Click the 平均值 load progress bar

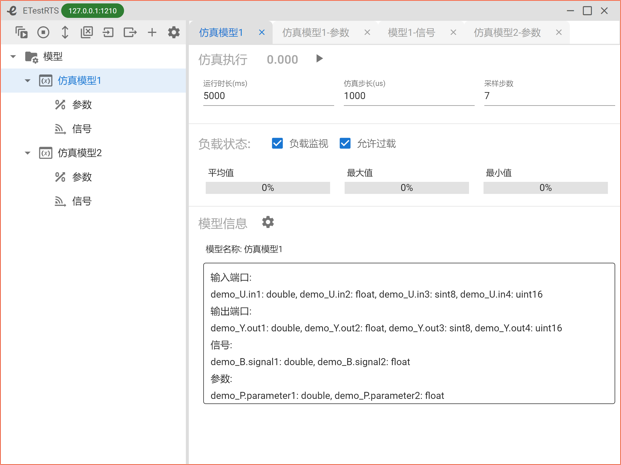pos(268,188)
